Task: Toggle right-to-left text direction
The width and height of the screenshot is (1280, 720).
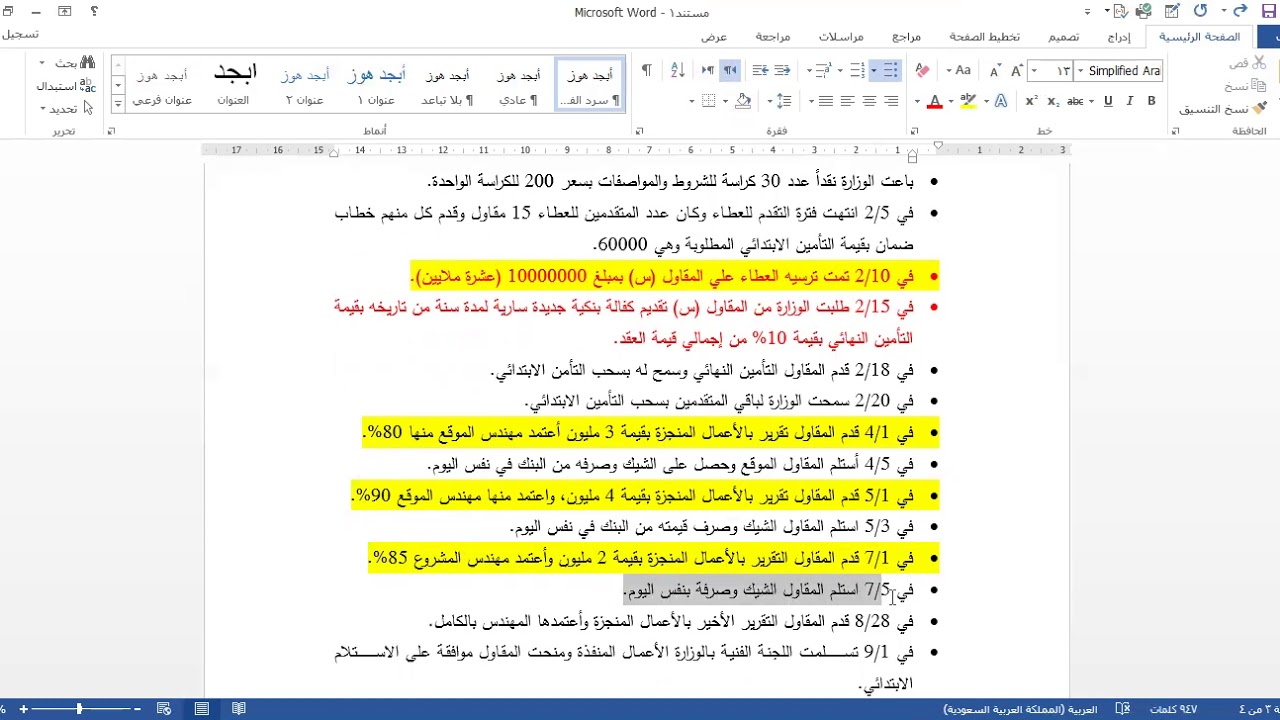Action: [729, 70]
